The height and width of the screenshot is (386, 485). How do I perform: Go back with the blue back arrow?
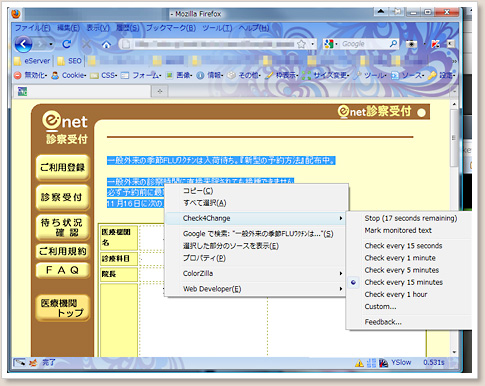pyautogui.click(x=23, y=44)
